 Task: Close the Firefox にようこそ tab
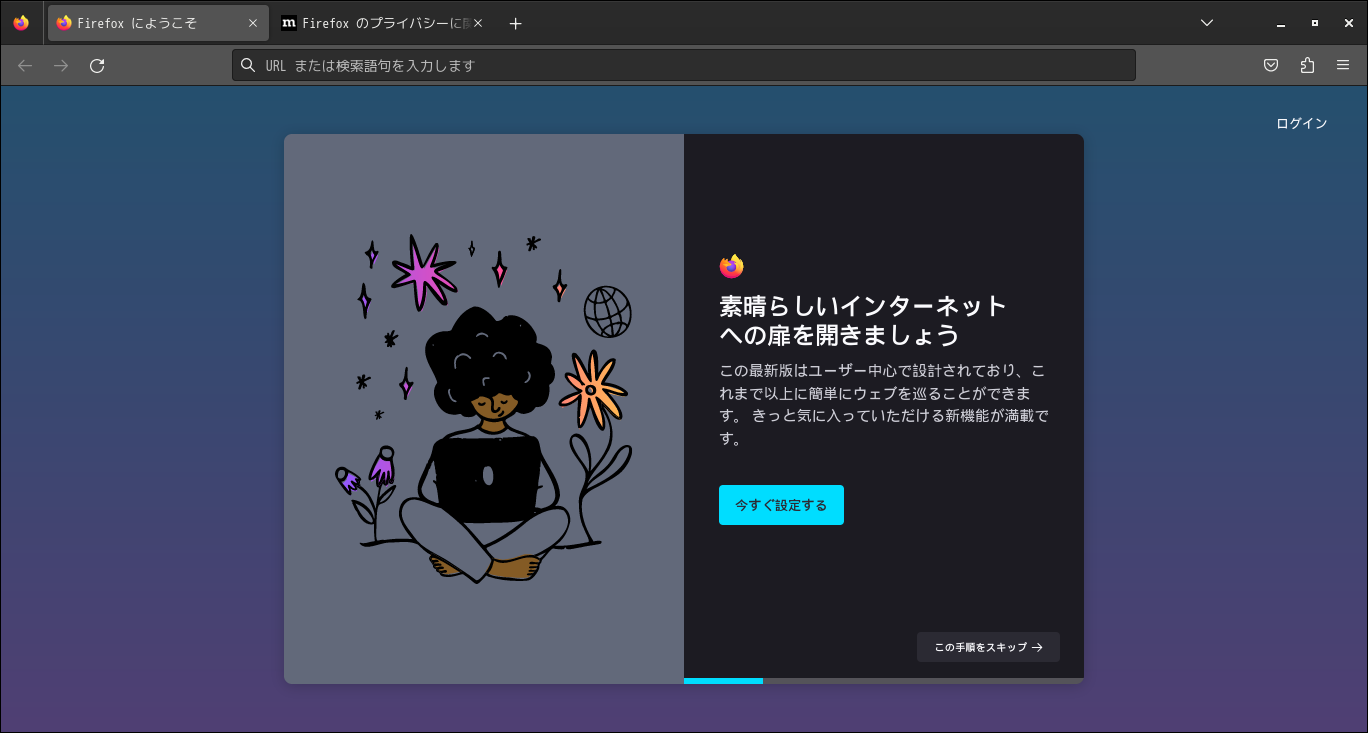253,23
